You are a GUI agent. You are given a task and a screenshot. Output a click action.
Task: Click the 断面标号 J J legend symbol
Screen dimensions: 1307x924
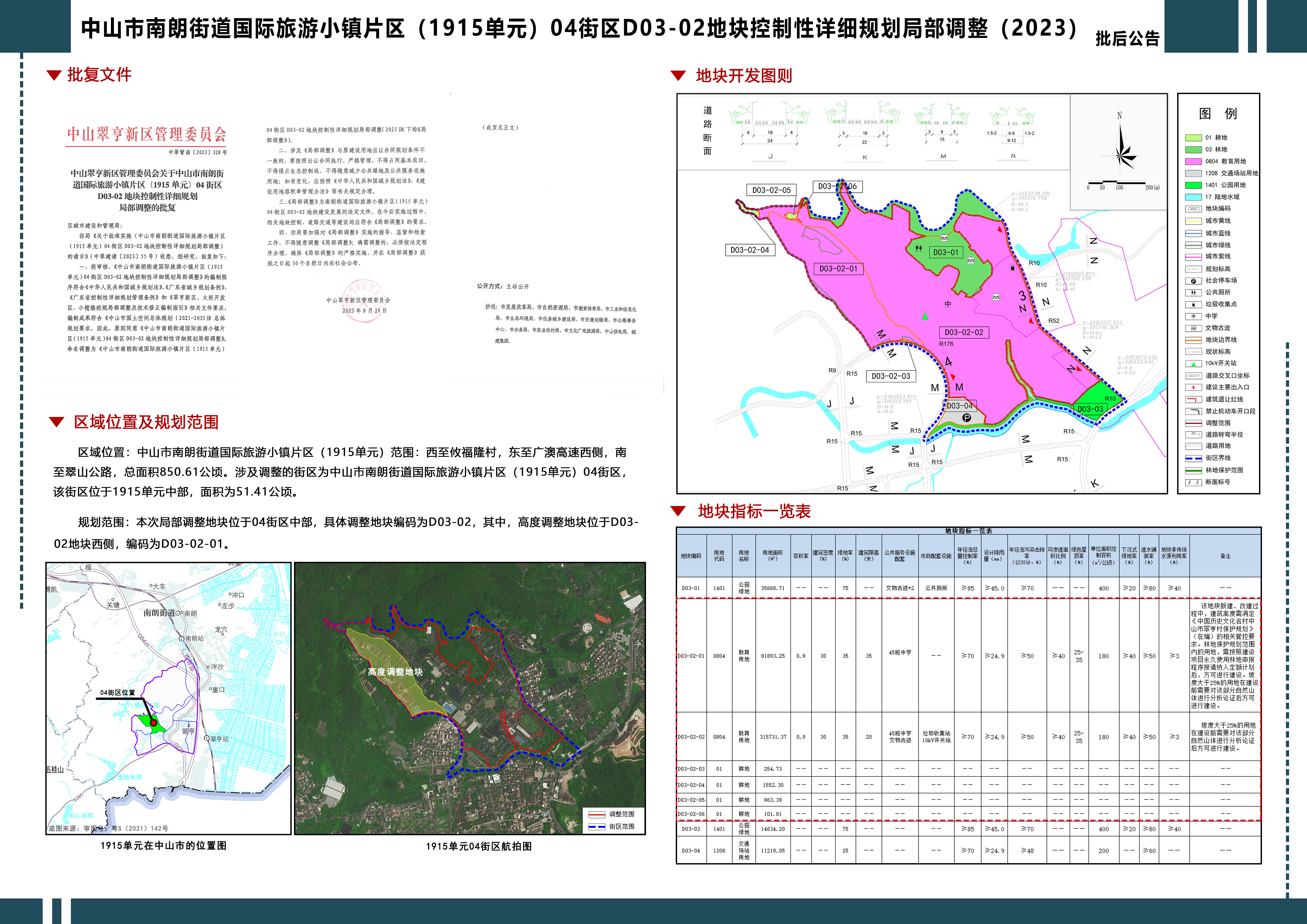tap(1193, 482)
